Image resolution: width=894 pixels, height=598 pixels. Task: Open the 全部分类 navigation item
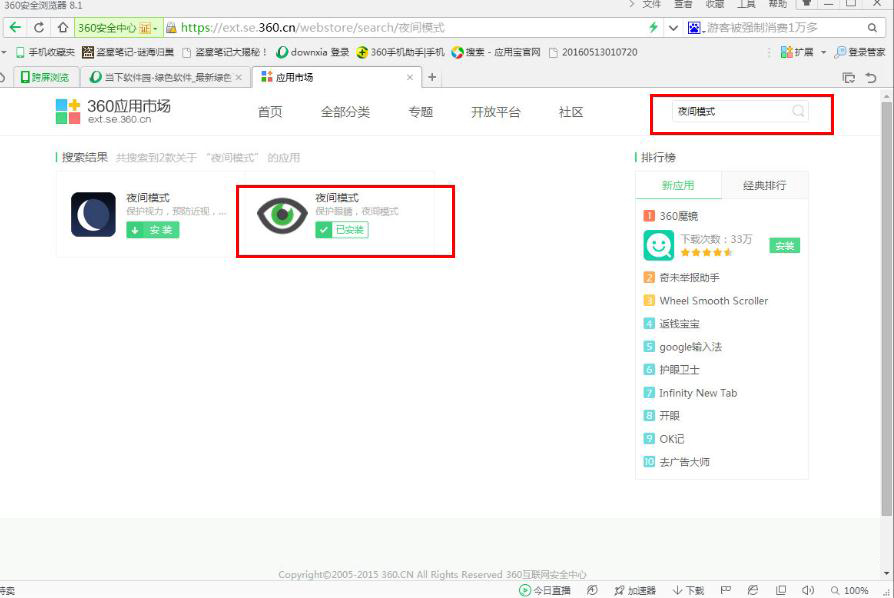345,112
